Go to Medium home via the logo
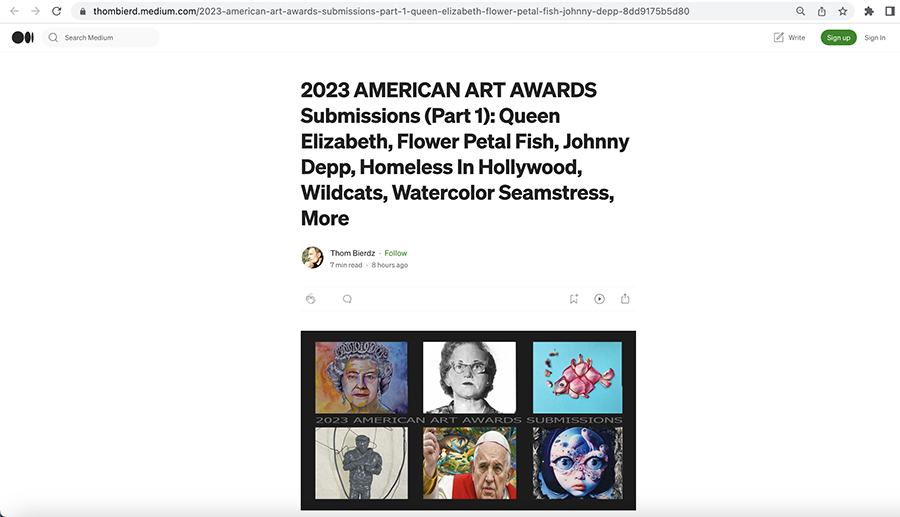The image size is (900, 517). coord(23,37)
